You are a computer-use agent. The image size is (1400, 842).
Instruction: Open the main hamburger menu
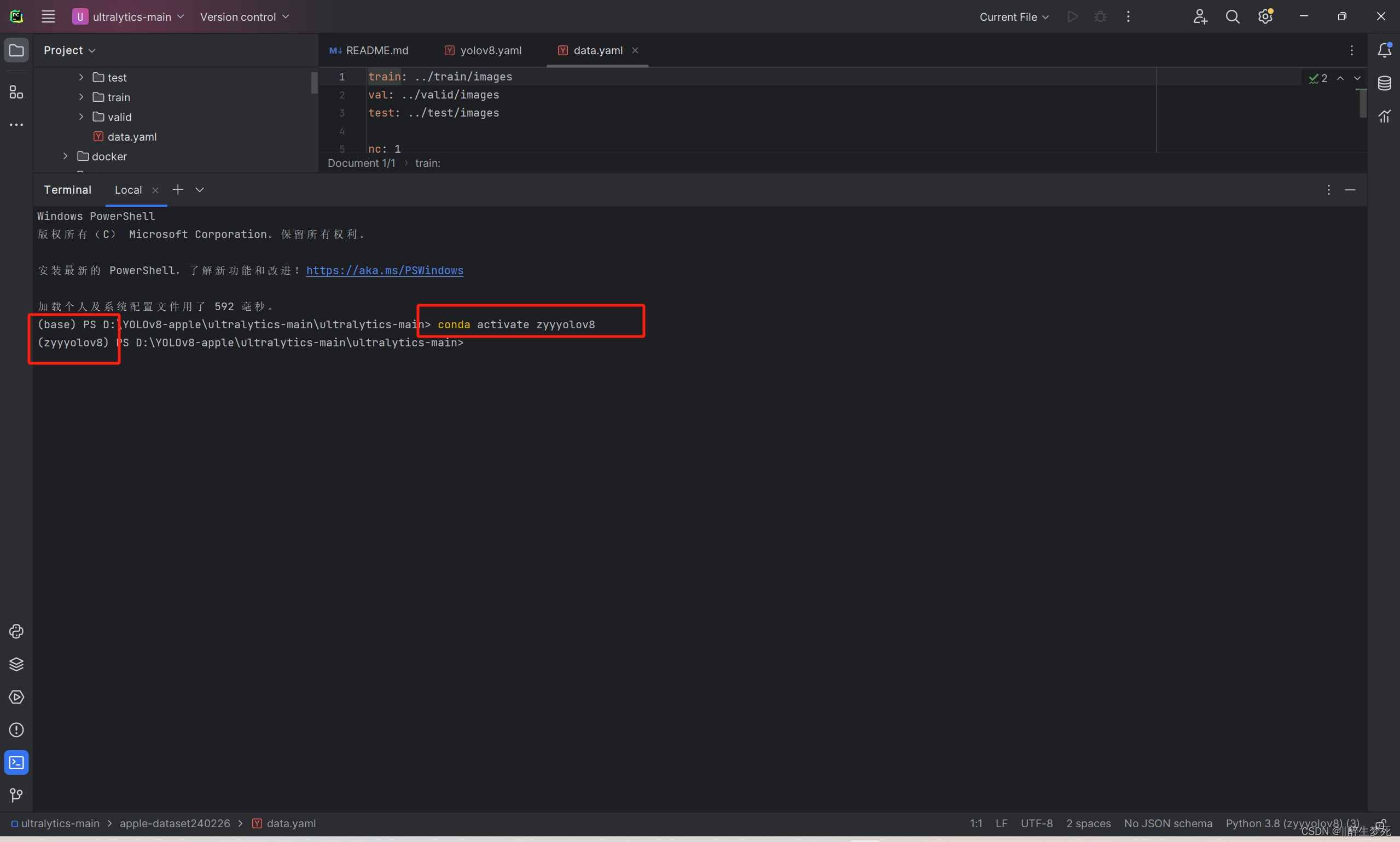point(48,16)
